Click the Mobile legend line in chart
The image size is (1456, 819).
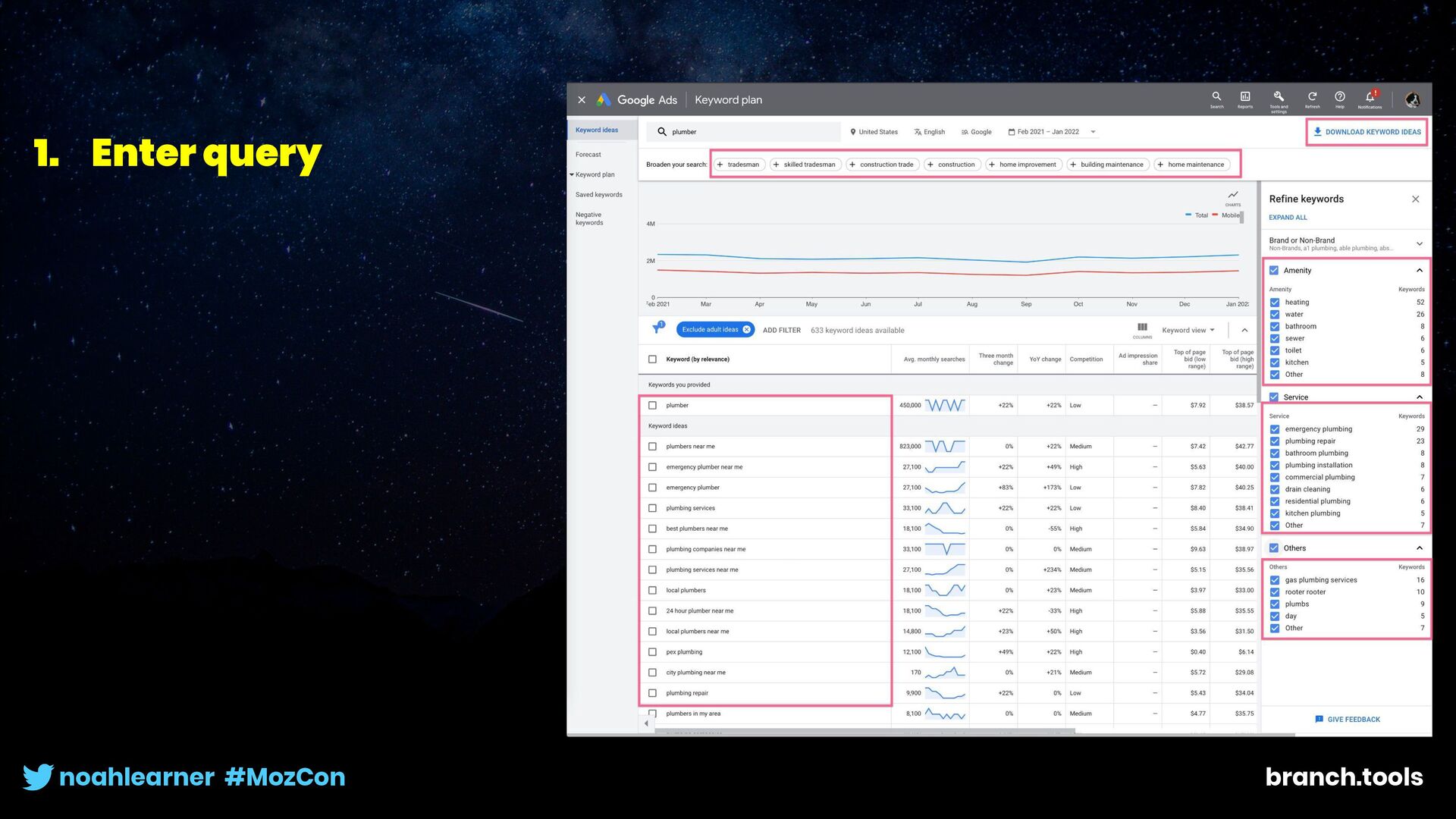click(x=1225, y=215)
